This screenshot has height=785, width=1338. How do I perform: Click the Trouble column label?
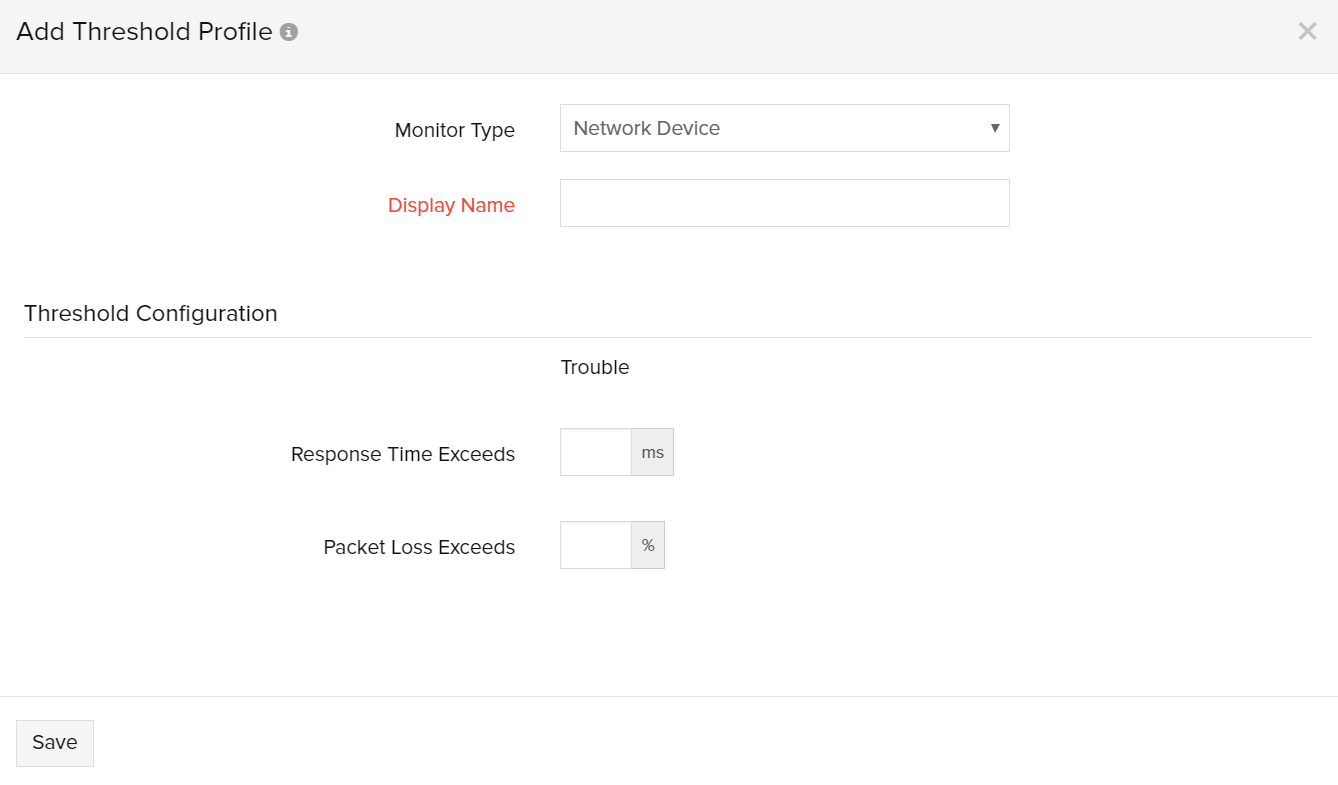595,367
